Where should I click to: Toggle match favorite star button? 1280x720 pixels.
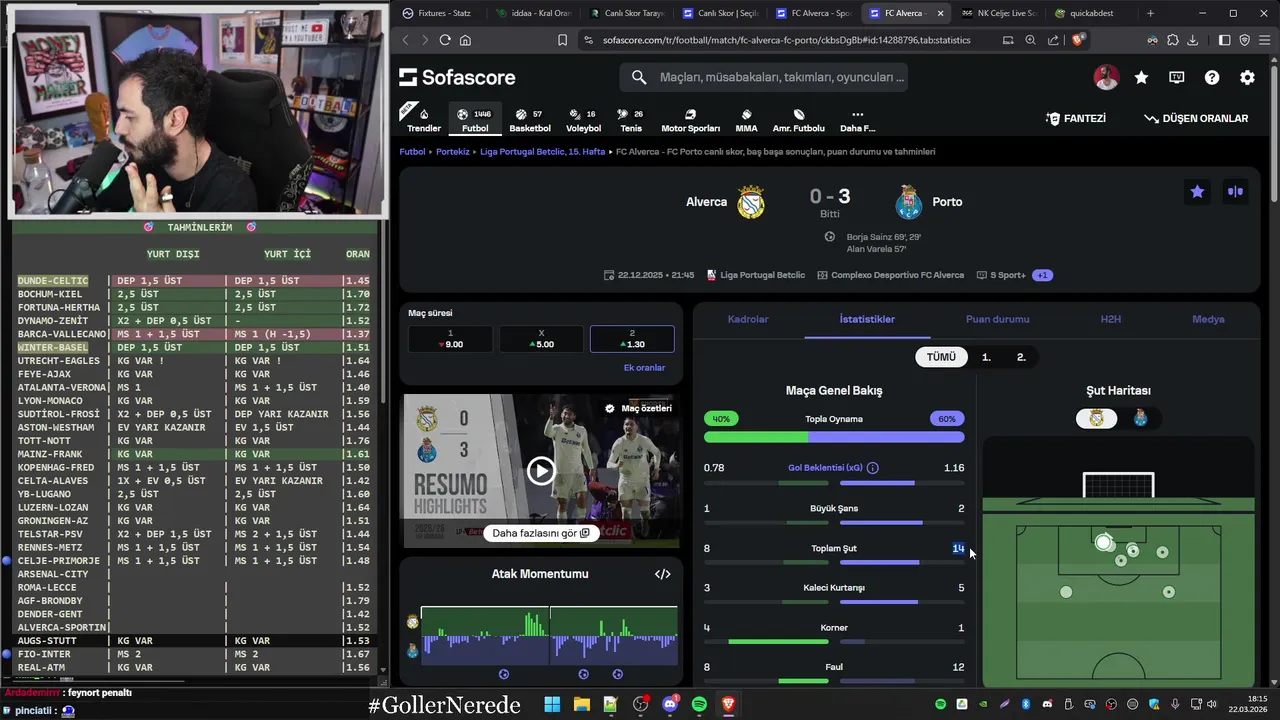click(x=1197, y=192)
